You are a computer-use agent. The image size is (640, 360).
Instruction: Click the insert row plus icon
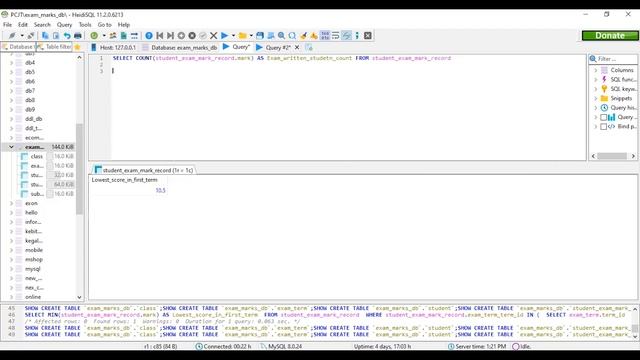181,36
